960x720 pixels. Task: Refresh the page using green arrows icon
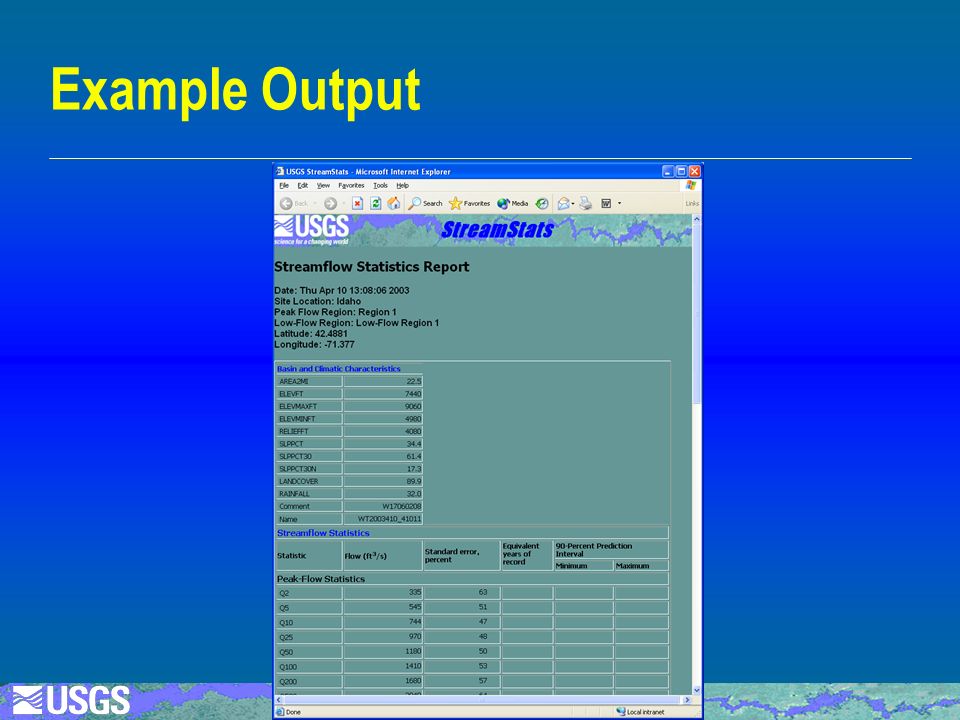[x=375, y=203]
